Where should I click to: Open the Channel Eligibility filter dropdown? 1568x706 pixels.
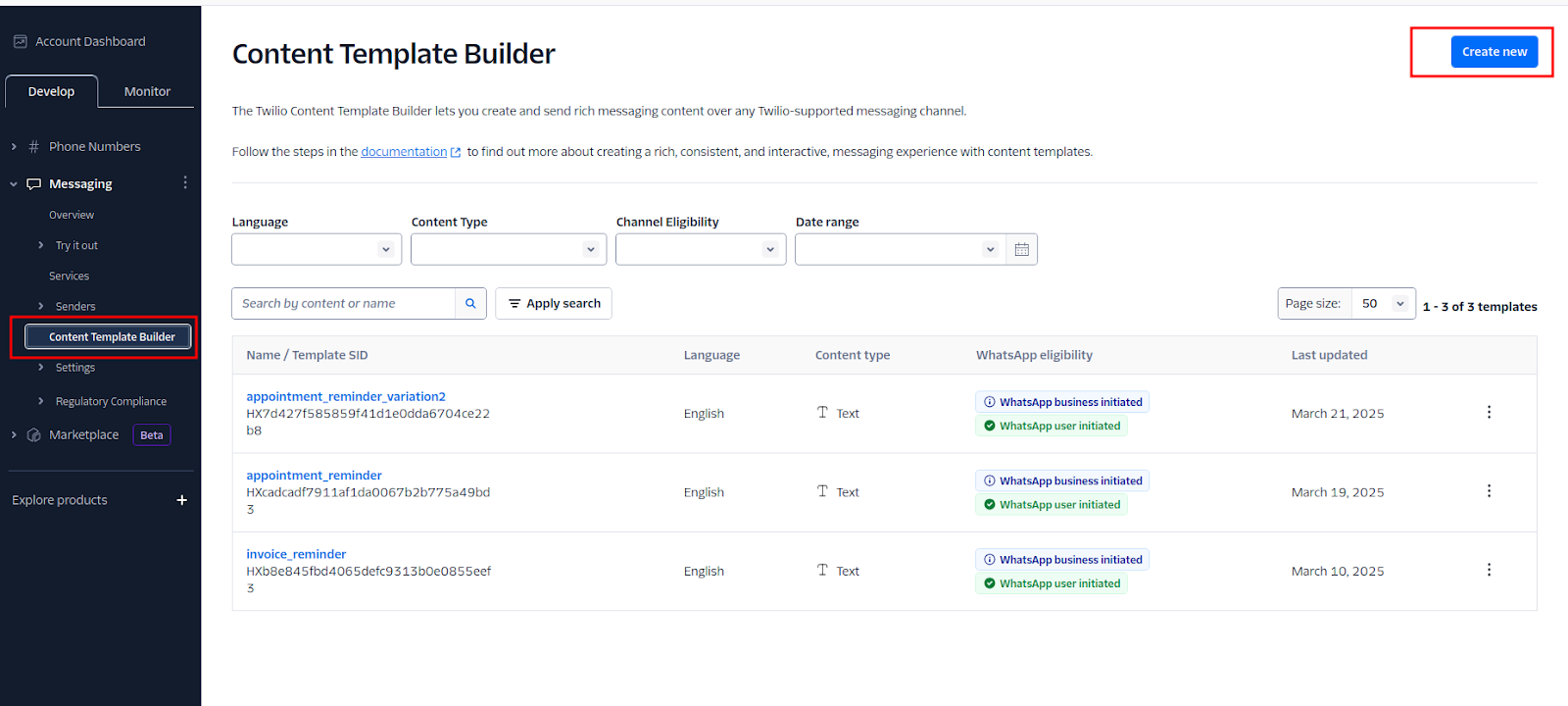pyautogui.click(x=701, y=249)
